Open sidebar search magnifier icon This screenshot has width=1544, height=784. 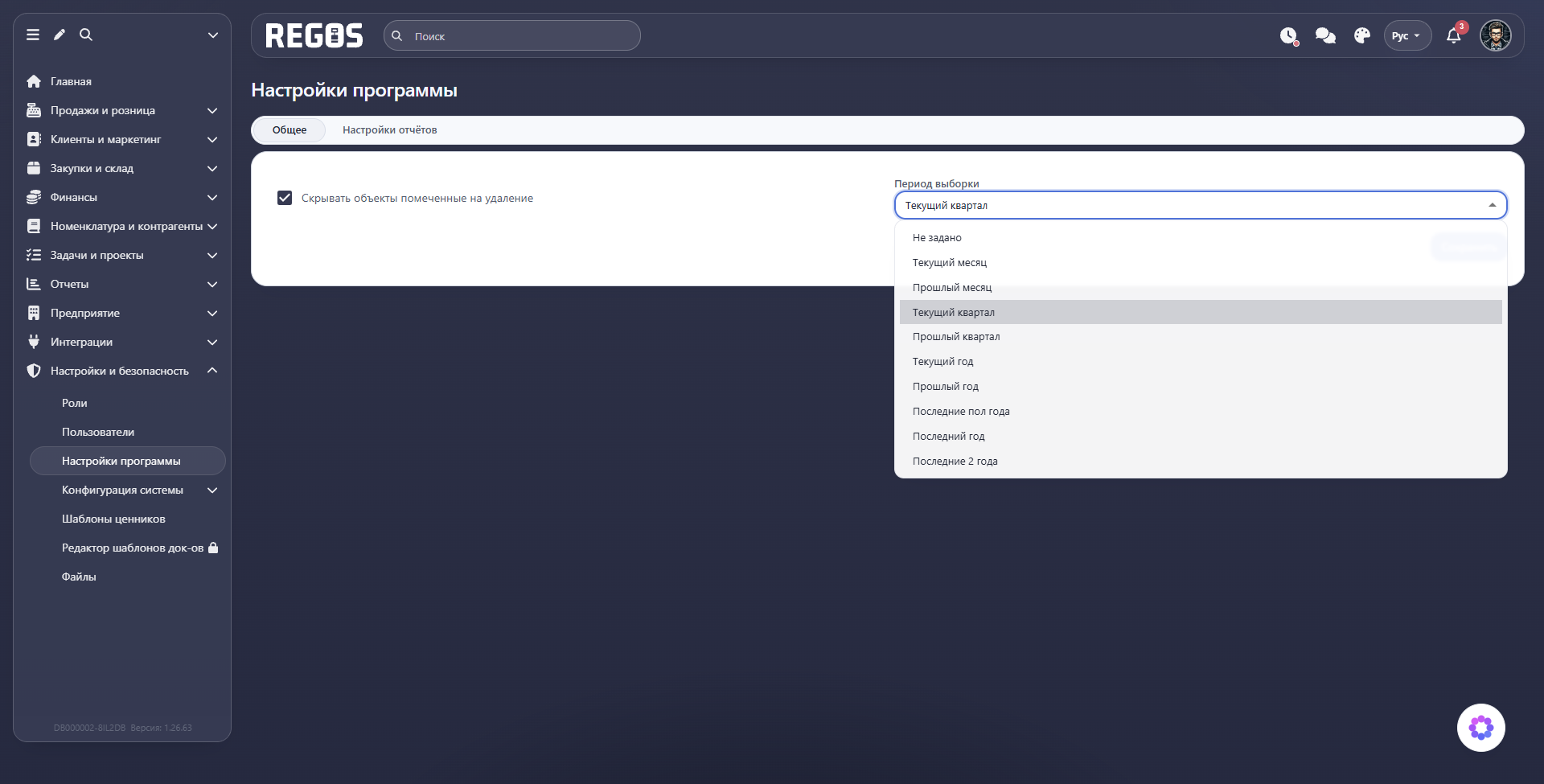point(86,35)
